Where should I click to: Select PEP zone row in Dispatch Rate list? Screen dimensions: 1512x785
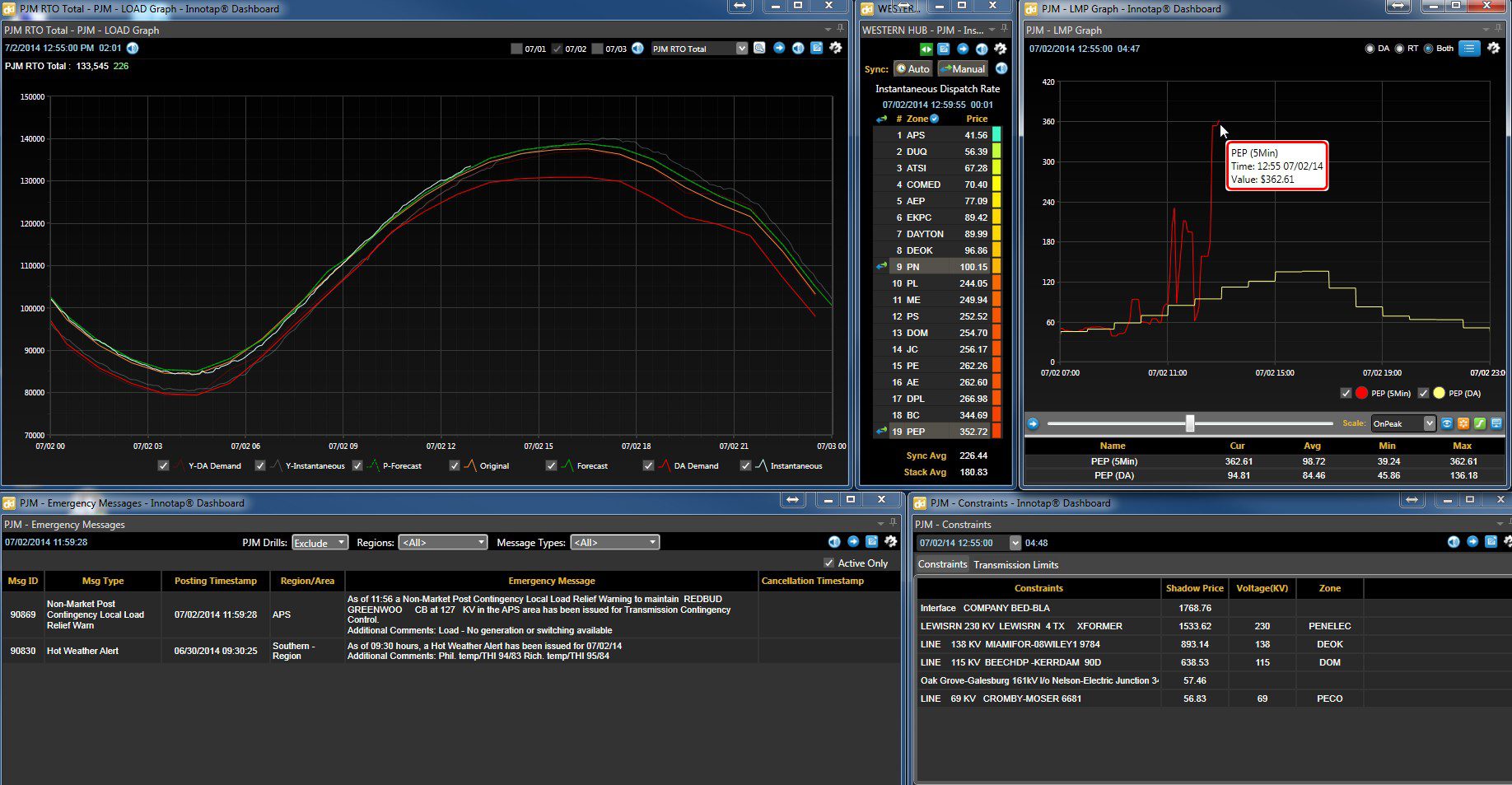pos(937,432)
